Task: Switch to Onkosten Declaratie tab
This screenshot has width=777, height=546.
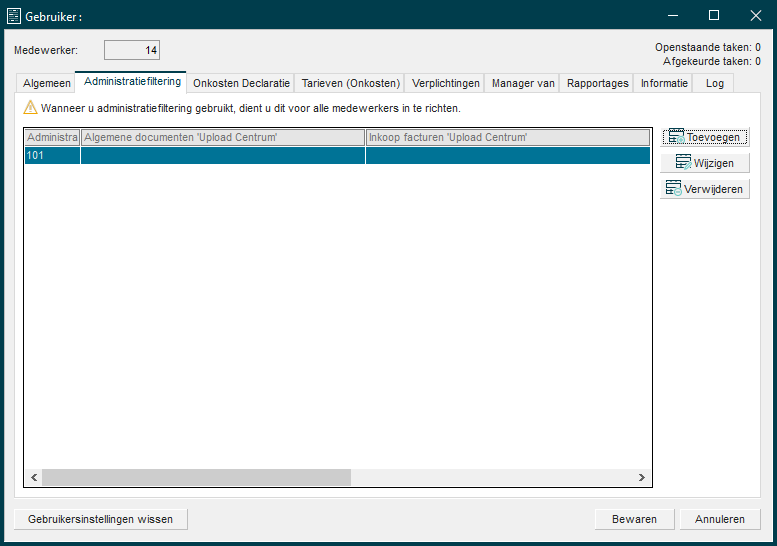Action: tap(241, 83)
